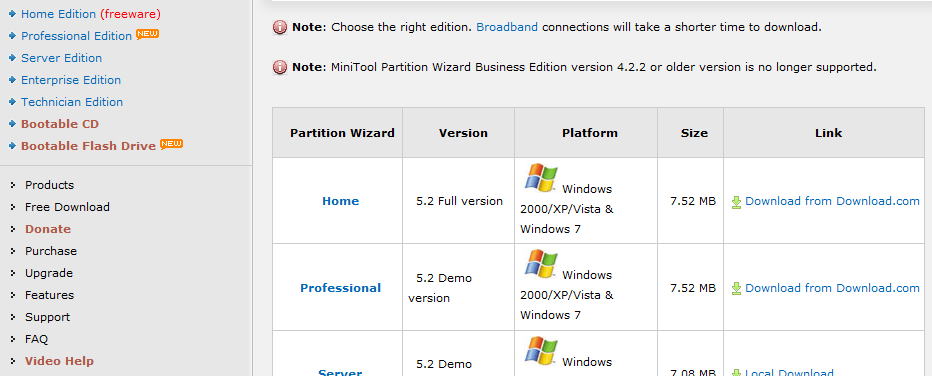The height and width of the screenshot is (376, 932).
Task: Go to Enterprise Edition sidebar link
Action: coord(71,80)
